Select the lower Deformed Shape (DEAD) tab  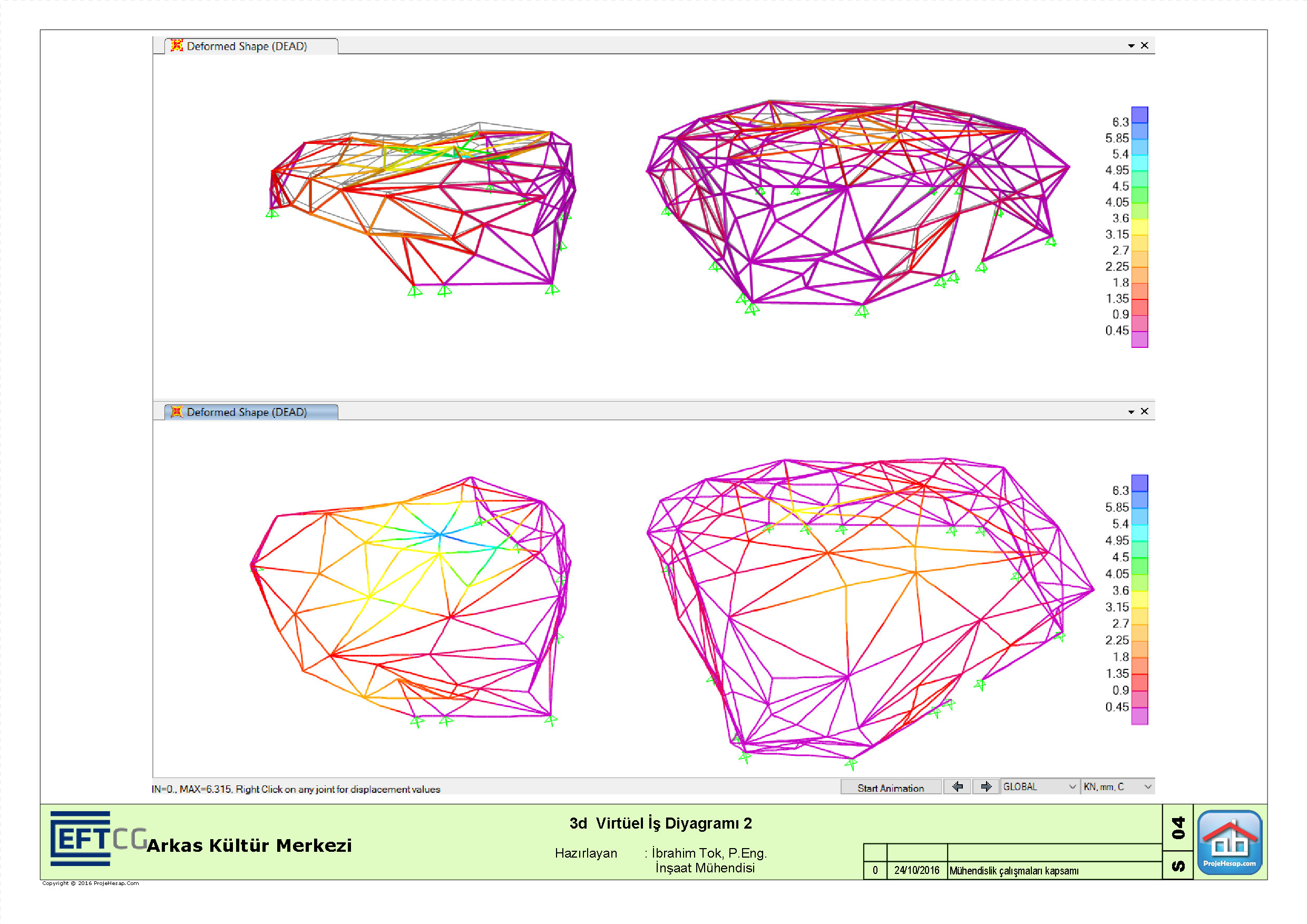247,412
